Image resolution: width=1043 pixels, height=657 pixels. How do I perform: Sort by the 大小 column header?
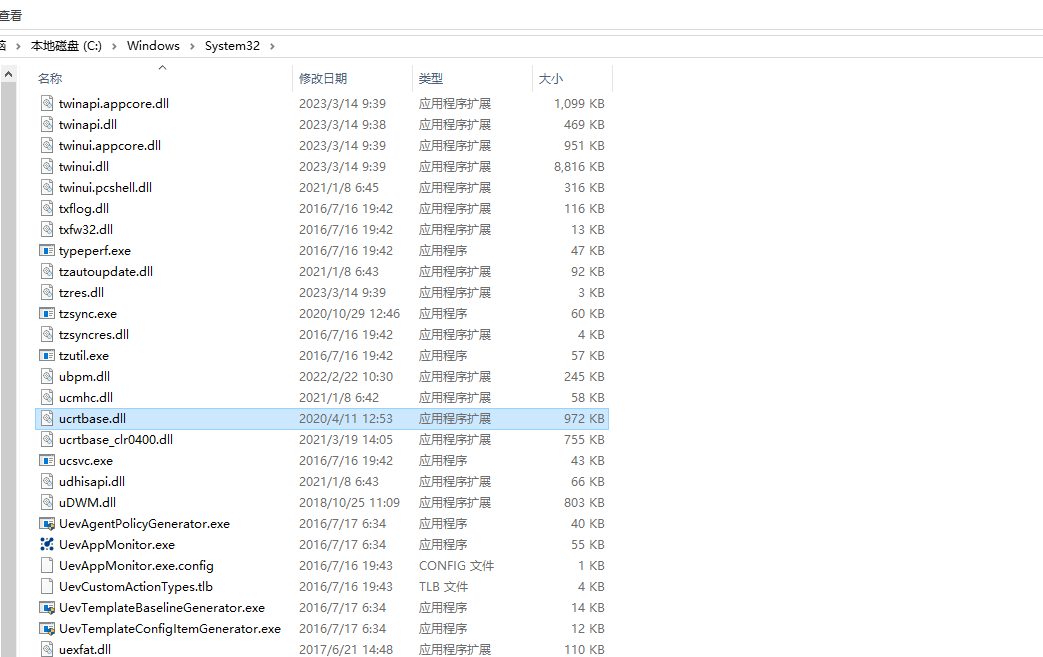(550, 78)
